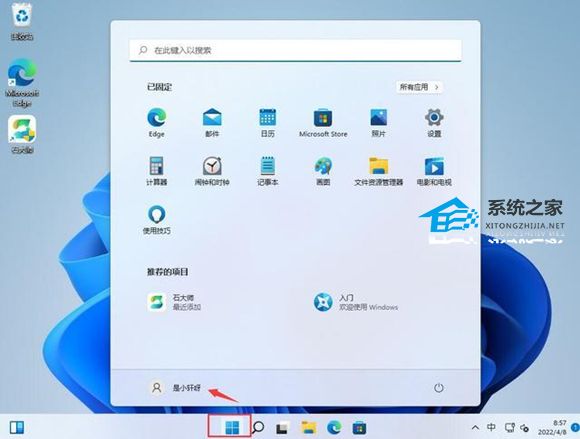This screenshot has width=580, height=439.
Task: Launch the Calculator (计算器) app
Action: click(x=157, y=171)
